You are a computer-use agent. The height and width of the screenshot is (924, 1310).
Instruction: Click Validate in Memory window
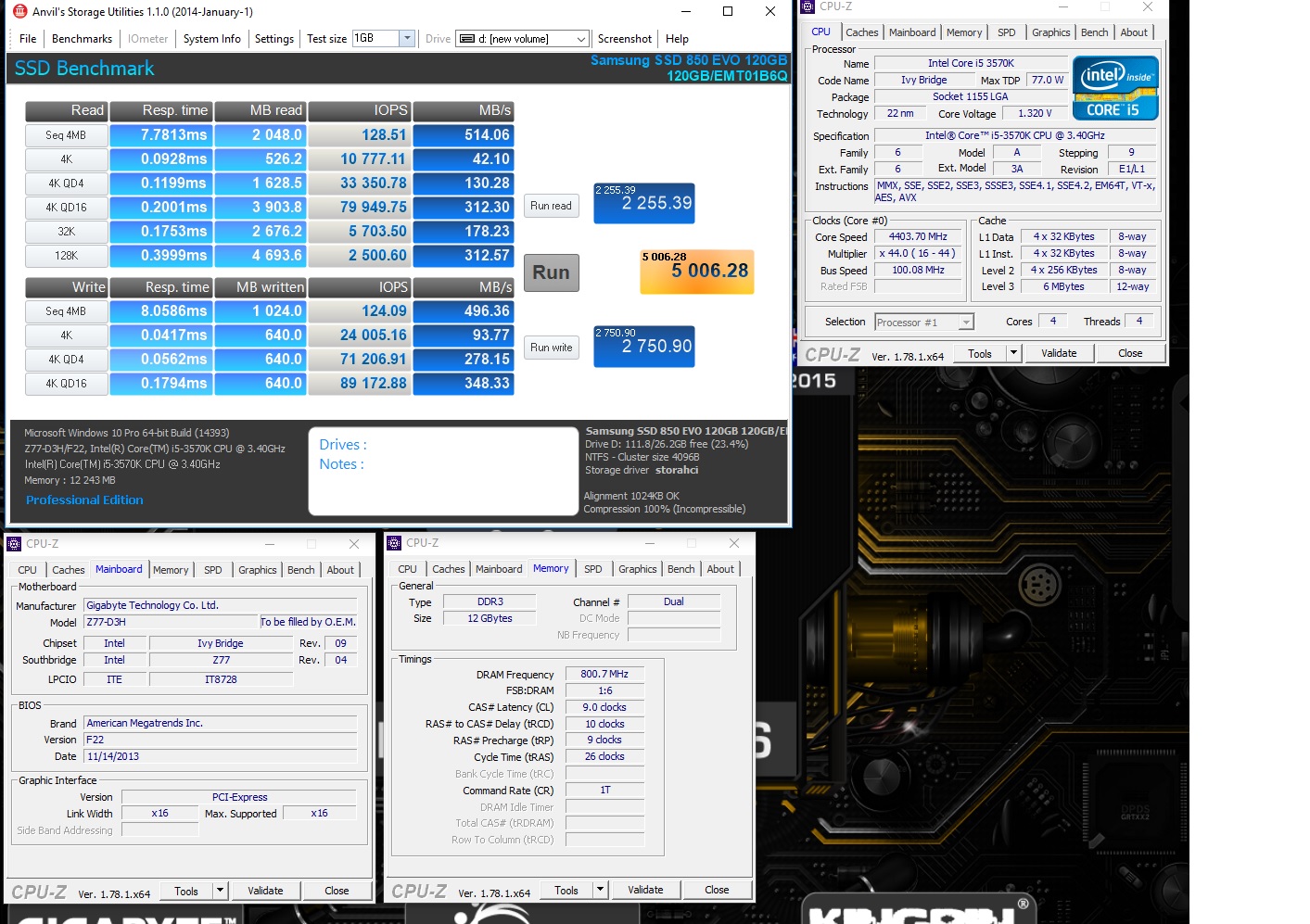(645, 890)
